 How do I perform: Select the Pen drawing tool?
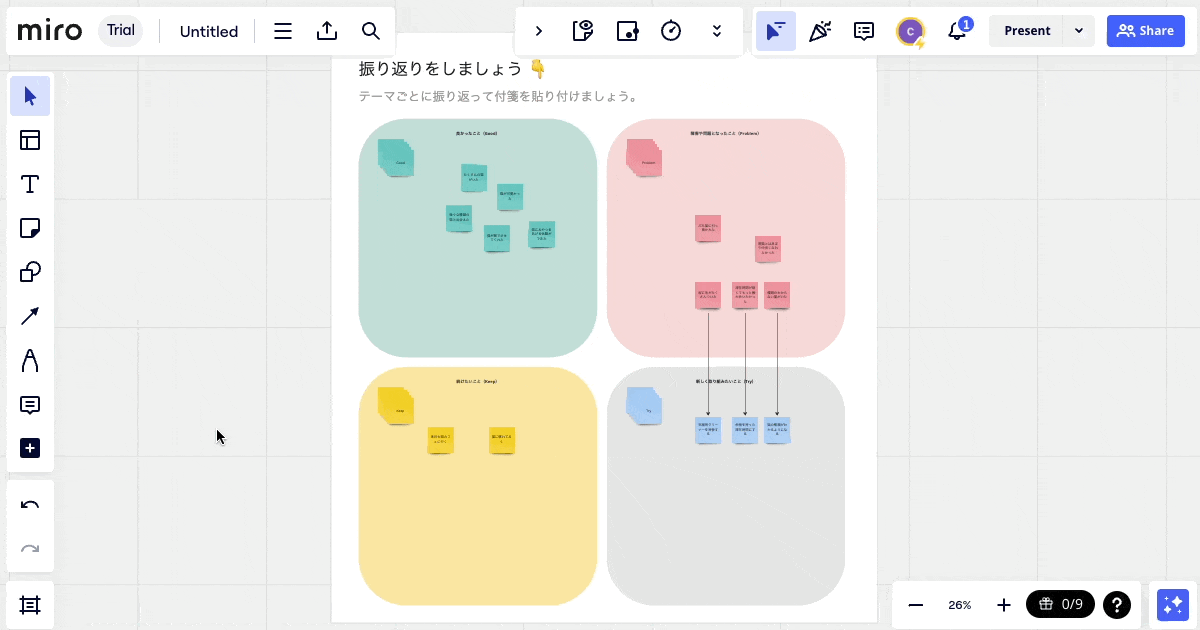click(30, 360)
